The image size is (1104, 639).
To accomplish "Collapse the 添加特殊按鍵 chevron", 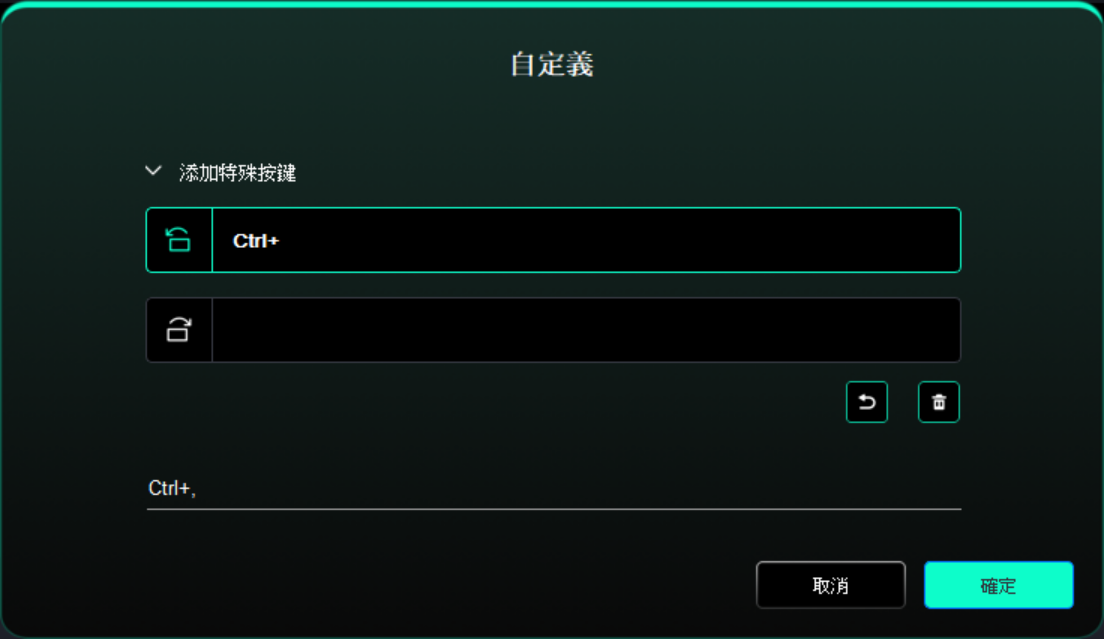I will pyautogui.click(x=153, y=171).
